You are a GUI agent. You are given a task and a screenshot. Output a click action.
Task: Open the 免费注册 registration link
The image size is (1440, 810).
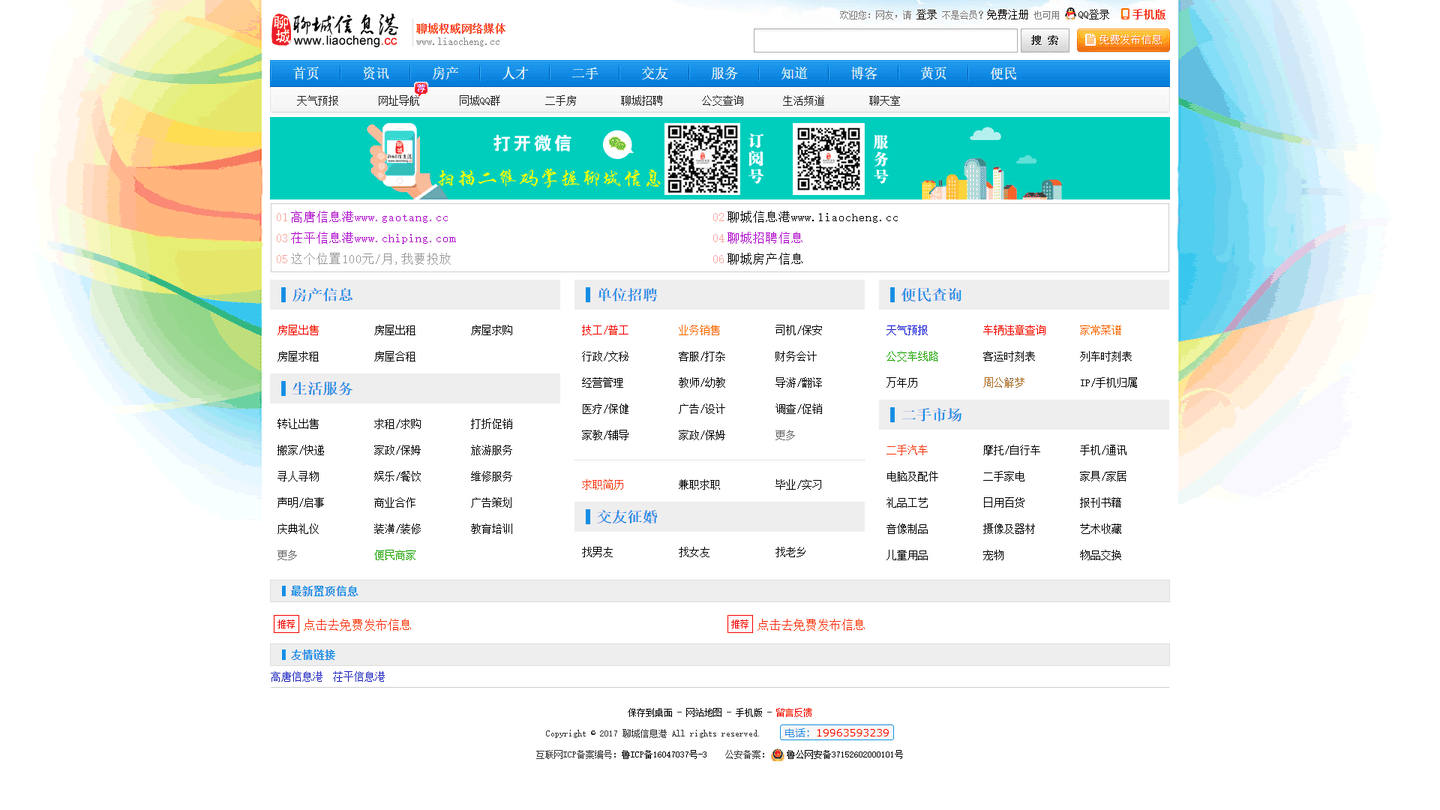pos(1007,15)
